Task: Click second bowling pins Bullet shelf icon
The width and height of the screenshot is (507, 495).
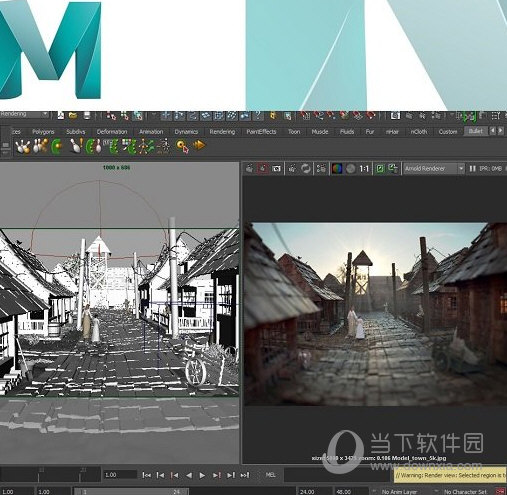Action: (x=40, y=146)
